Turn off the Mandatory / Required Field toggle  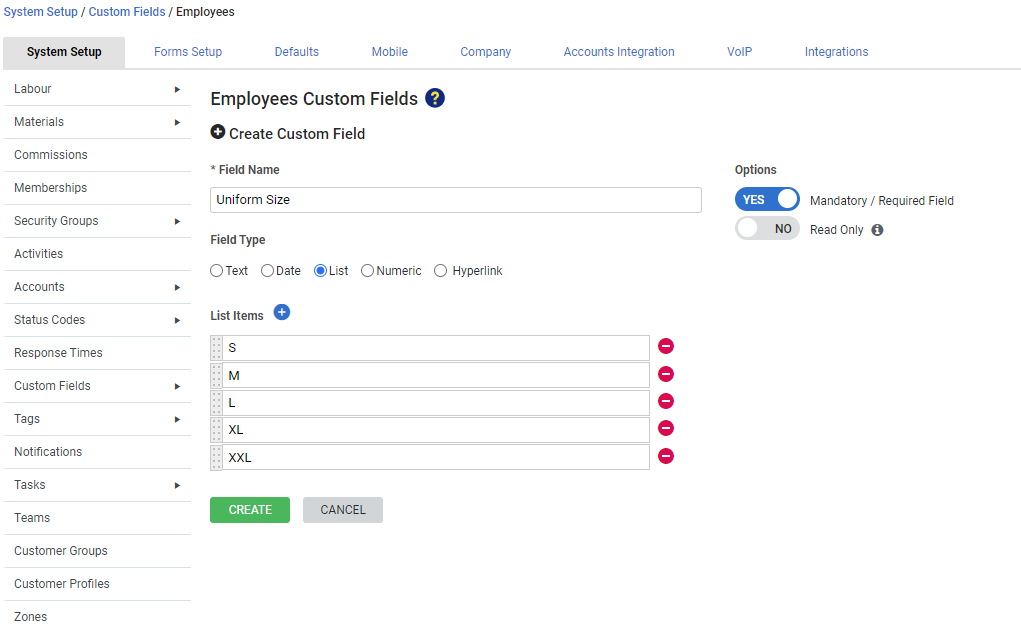coord(767,199)
